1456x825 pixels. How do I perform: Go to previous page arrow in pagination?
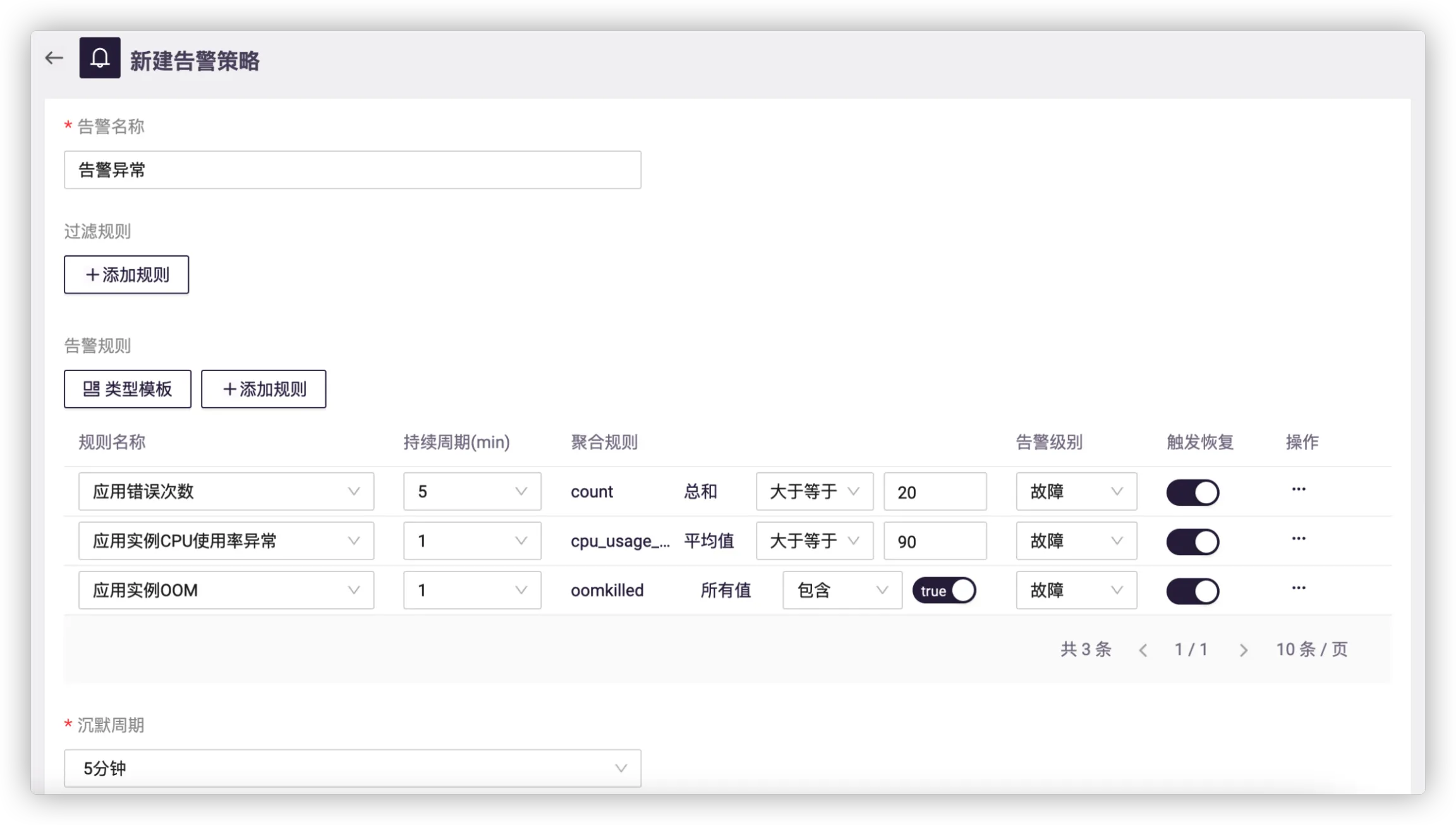[x=1143, y=650]
